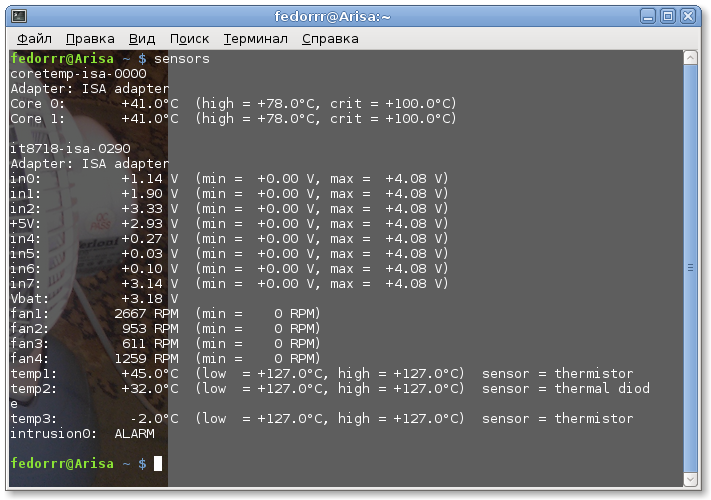Click the Core 0 temperature reading

coord(150,104)
